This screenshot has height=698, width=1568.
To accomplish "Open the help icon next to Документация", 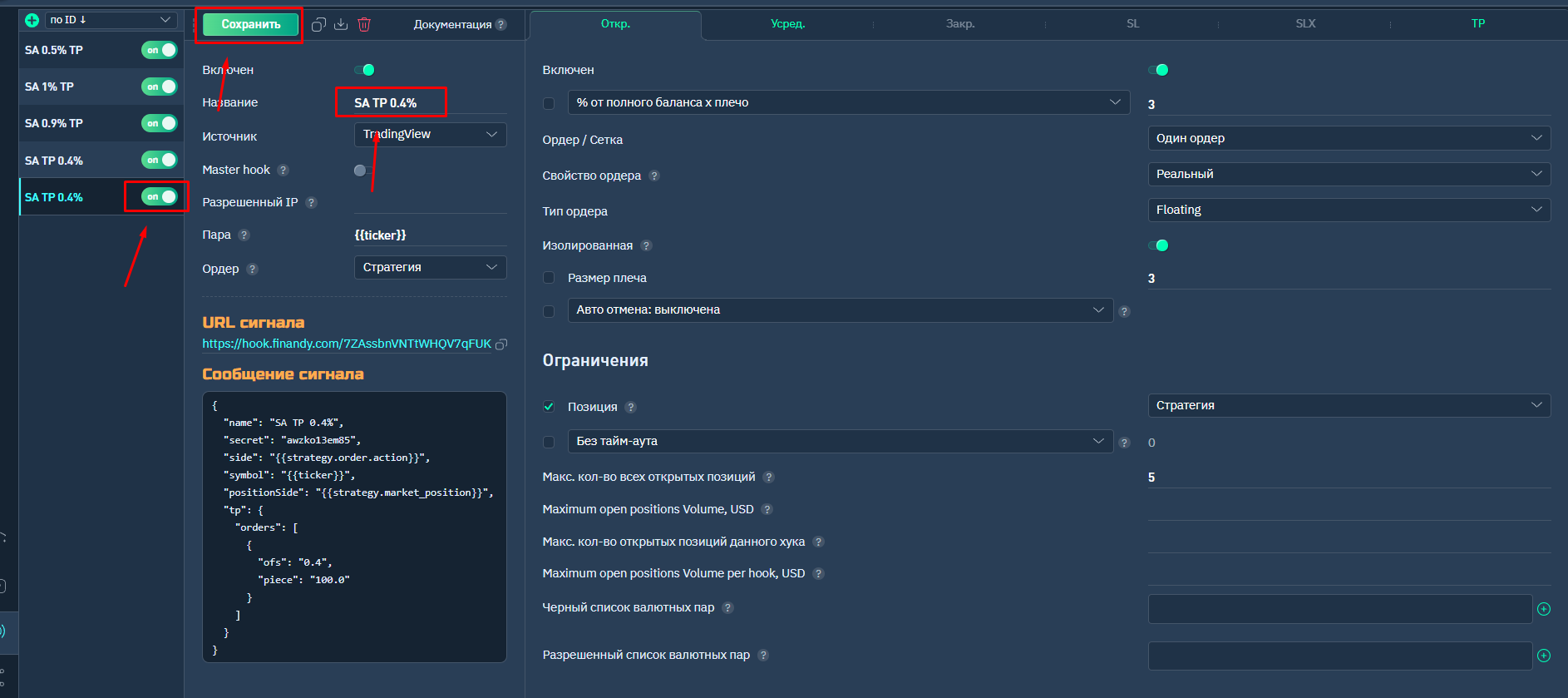I will click(500, 24).
